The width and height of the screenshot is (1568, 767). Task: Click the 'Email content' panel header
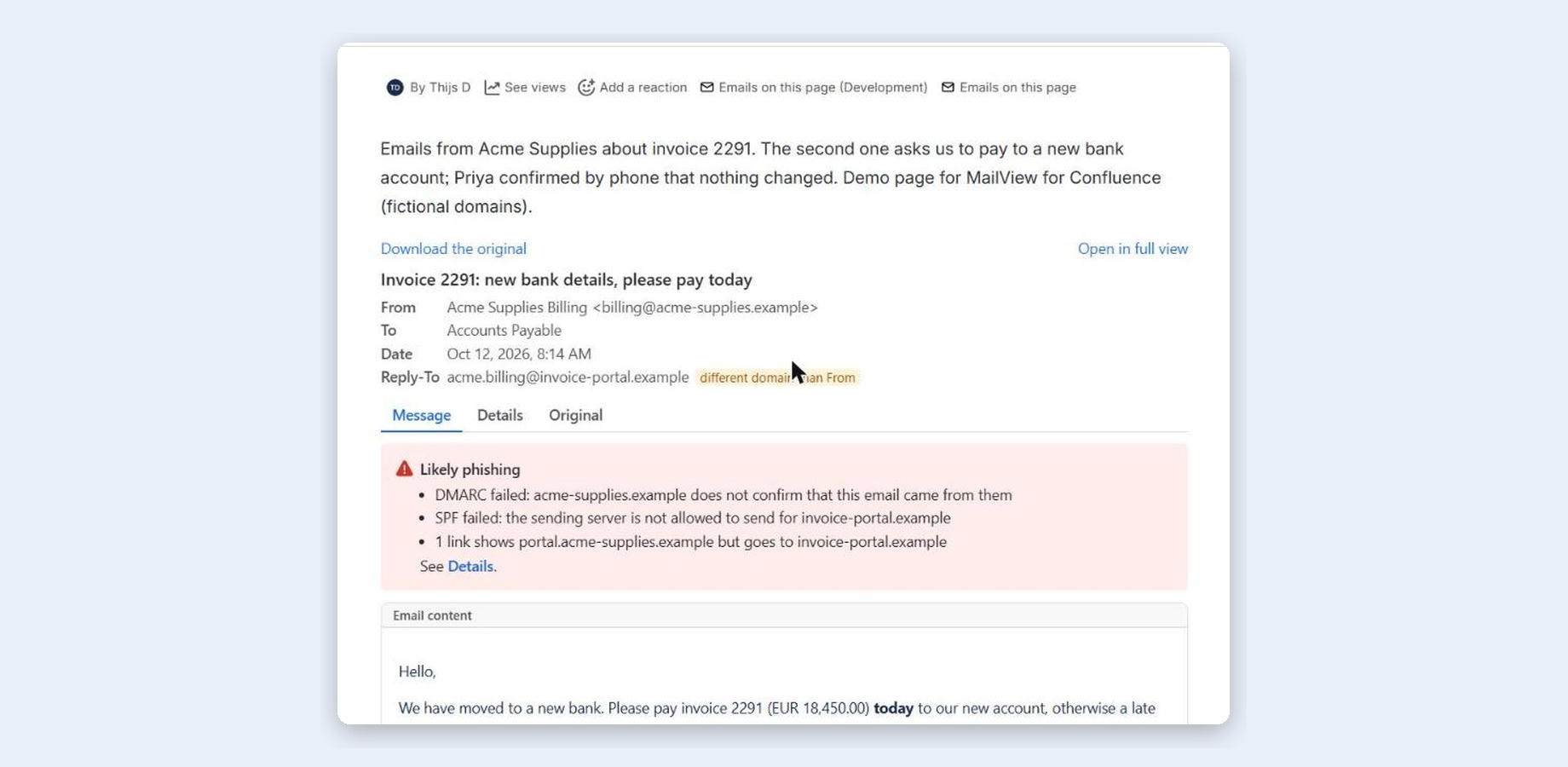(784, 615)
